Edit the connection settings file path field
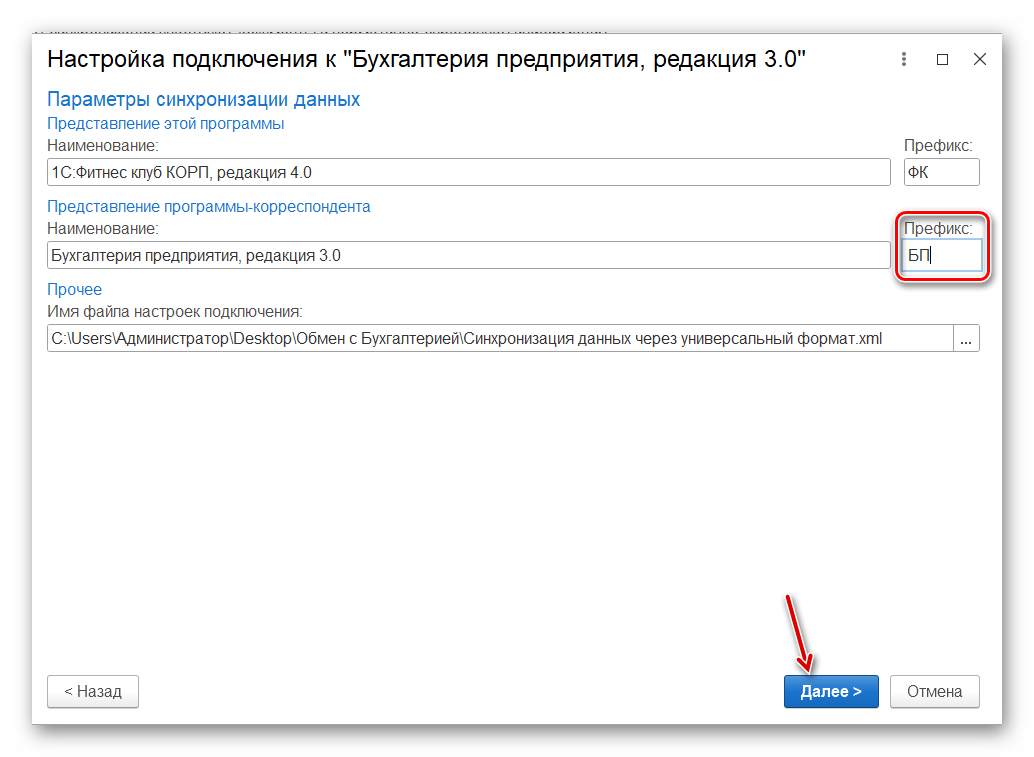Viewport: 1034px width, 757px height. pos(501,338)
